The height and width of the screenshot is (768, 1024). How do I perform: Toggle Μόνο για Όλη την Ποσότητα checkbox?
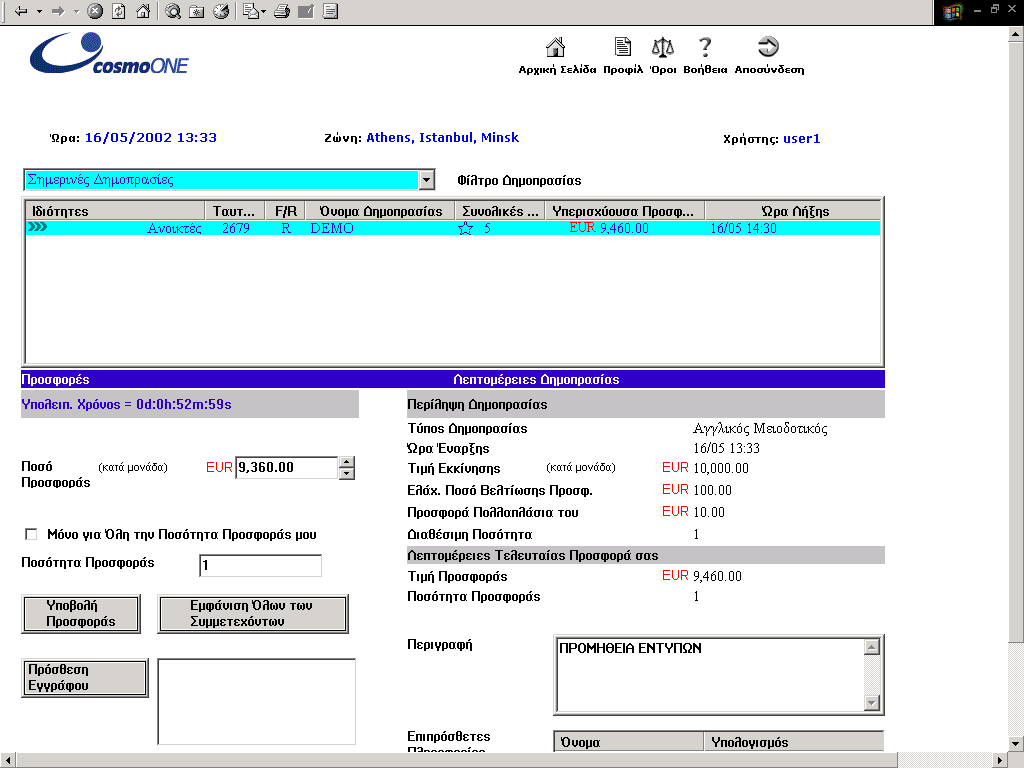coord(31,534)
